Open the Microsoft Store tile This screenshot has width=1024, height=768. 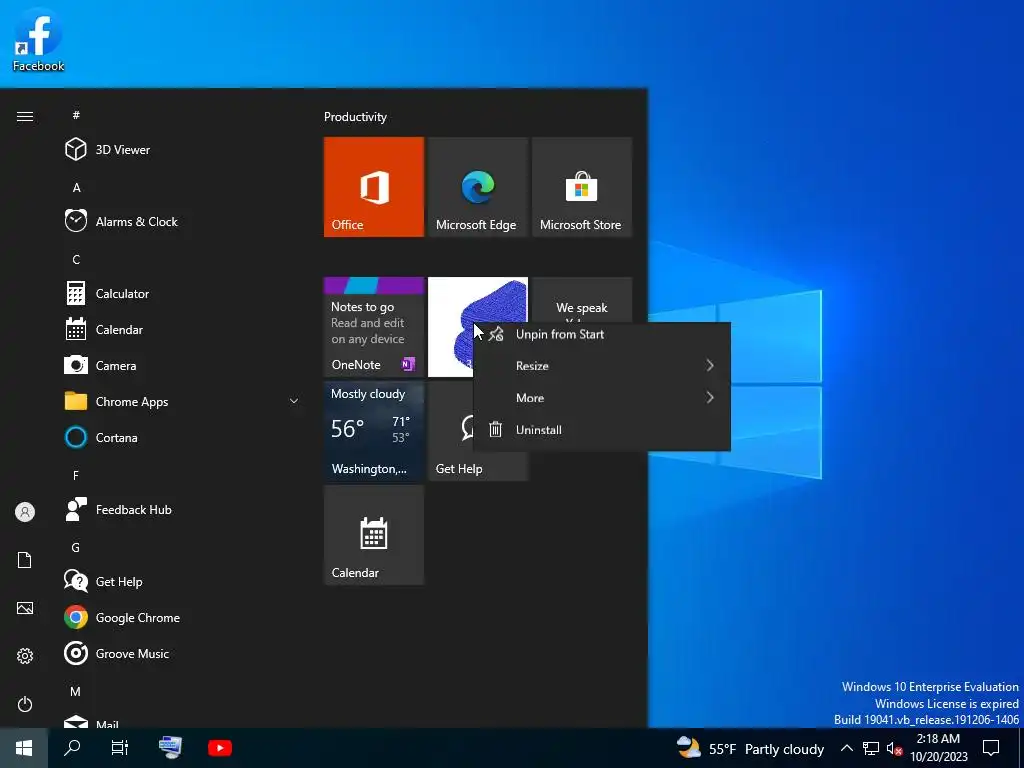(582, 187)
